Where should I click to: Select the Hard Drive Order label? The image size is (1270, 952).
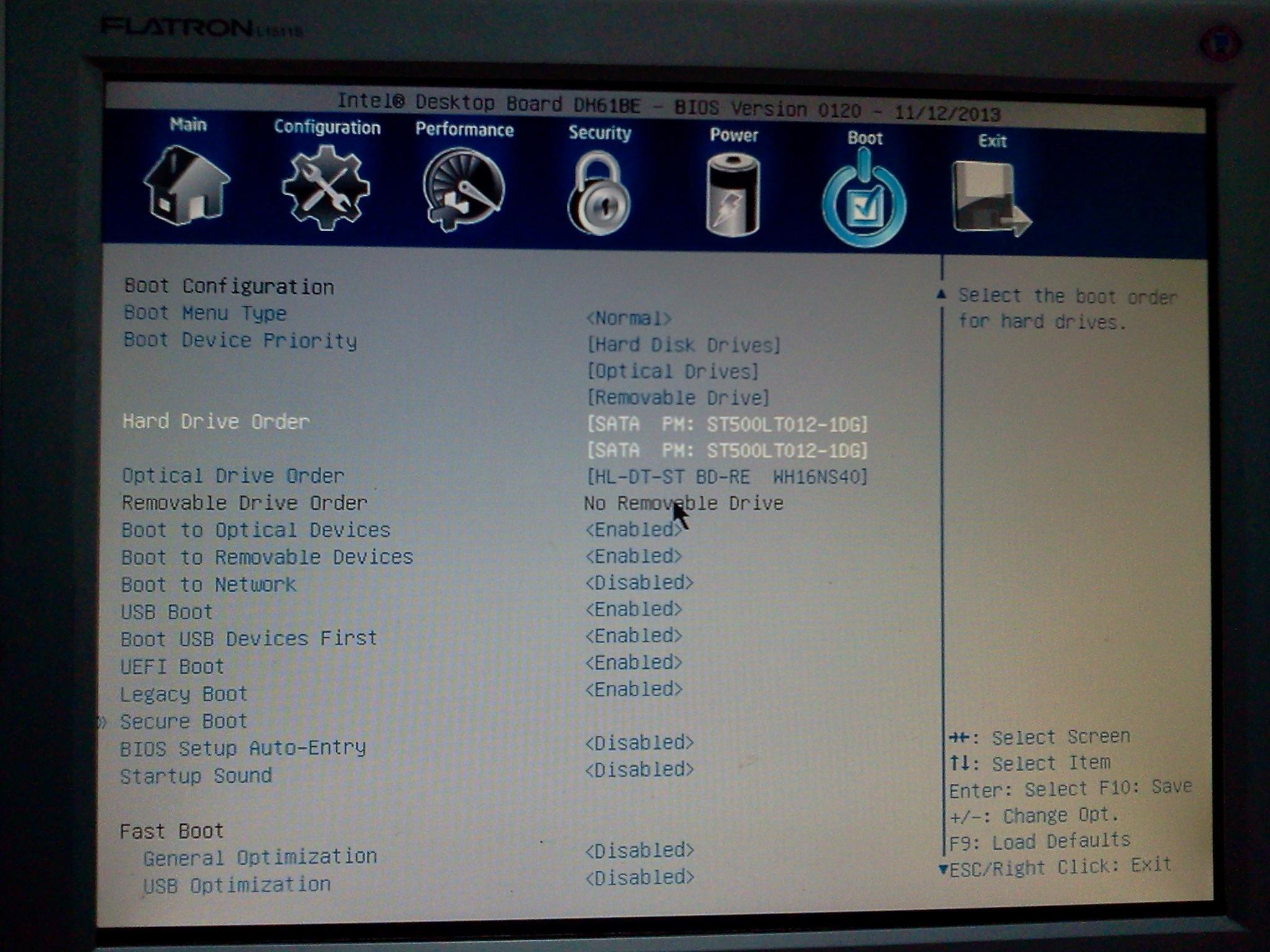point(216,422)
